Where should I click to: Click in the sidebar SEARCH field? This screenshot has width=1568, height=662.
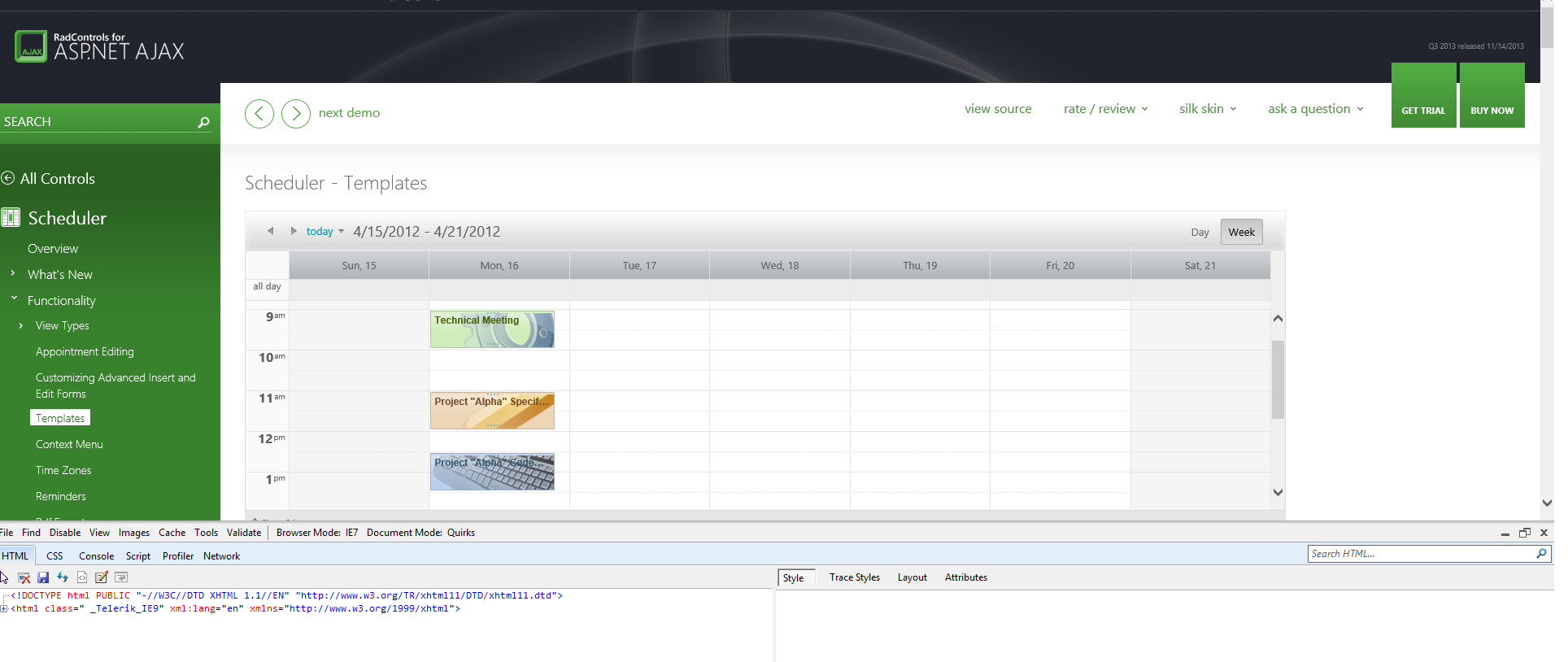click(x=98, y=122)
